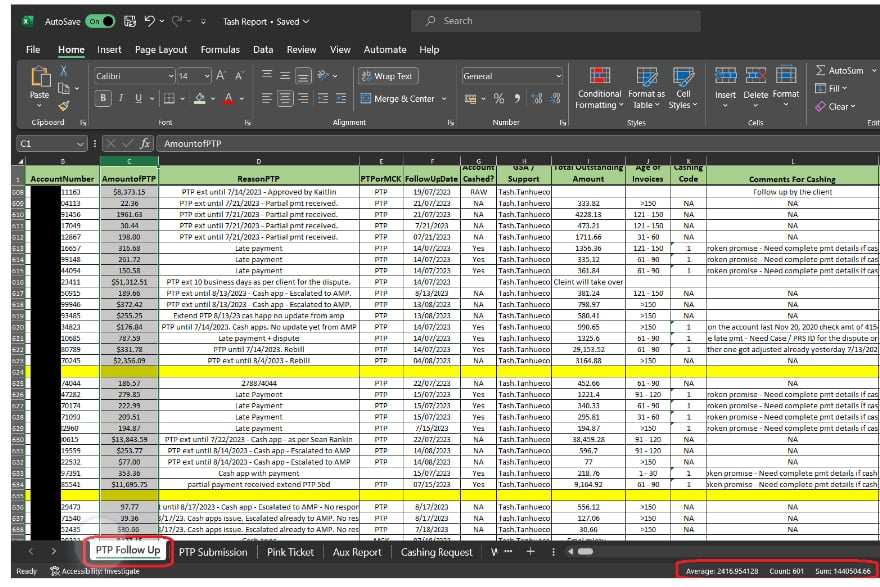Viewport: 880px width, 587px height.
Task: Open the General number format dropdown
Action: 557,76
